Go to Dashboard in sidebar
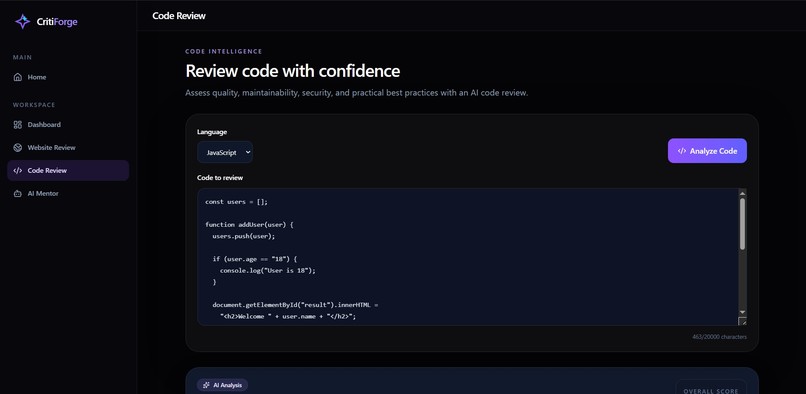806x394 pixels. tap(68, 124)
